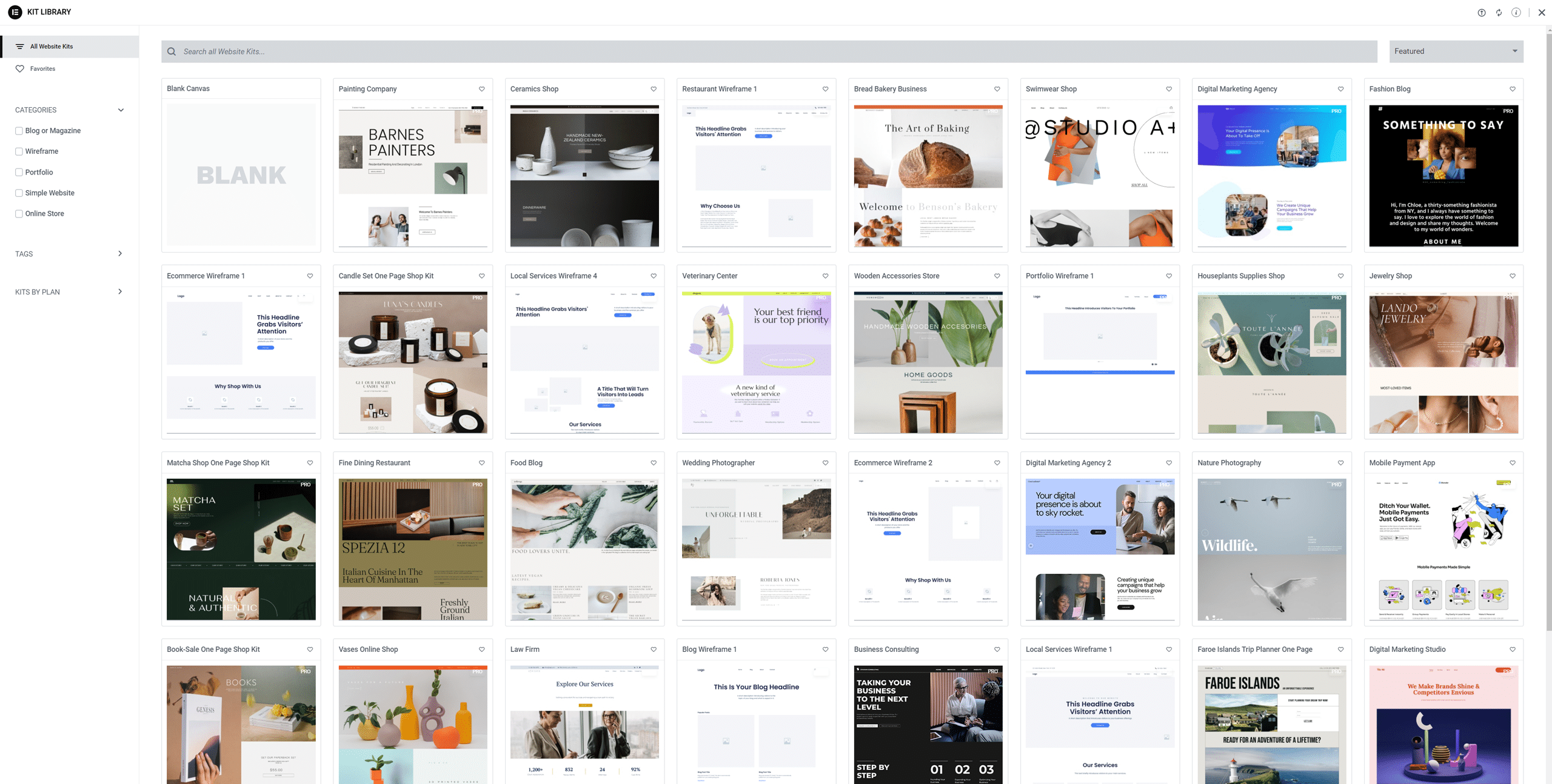The image size is (1552, 784).
Task: Favorite the Painting Company kit heart
Action: tap(482, 89)
